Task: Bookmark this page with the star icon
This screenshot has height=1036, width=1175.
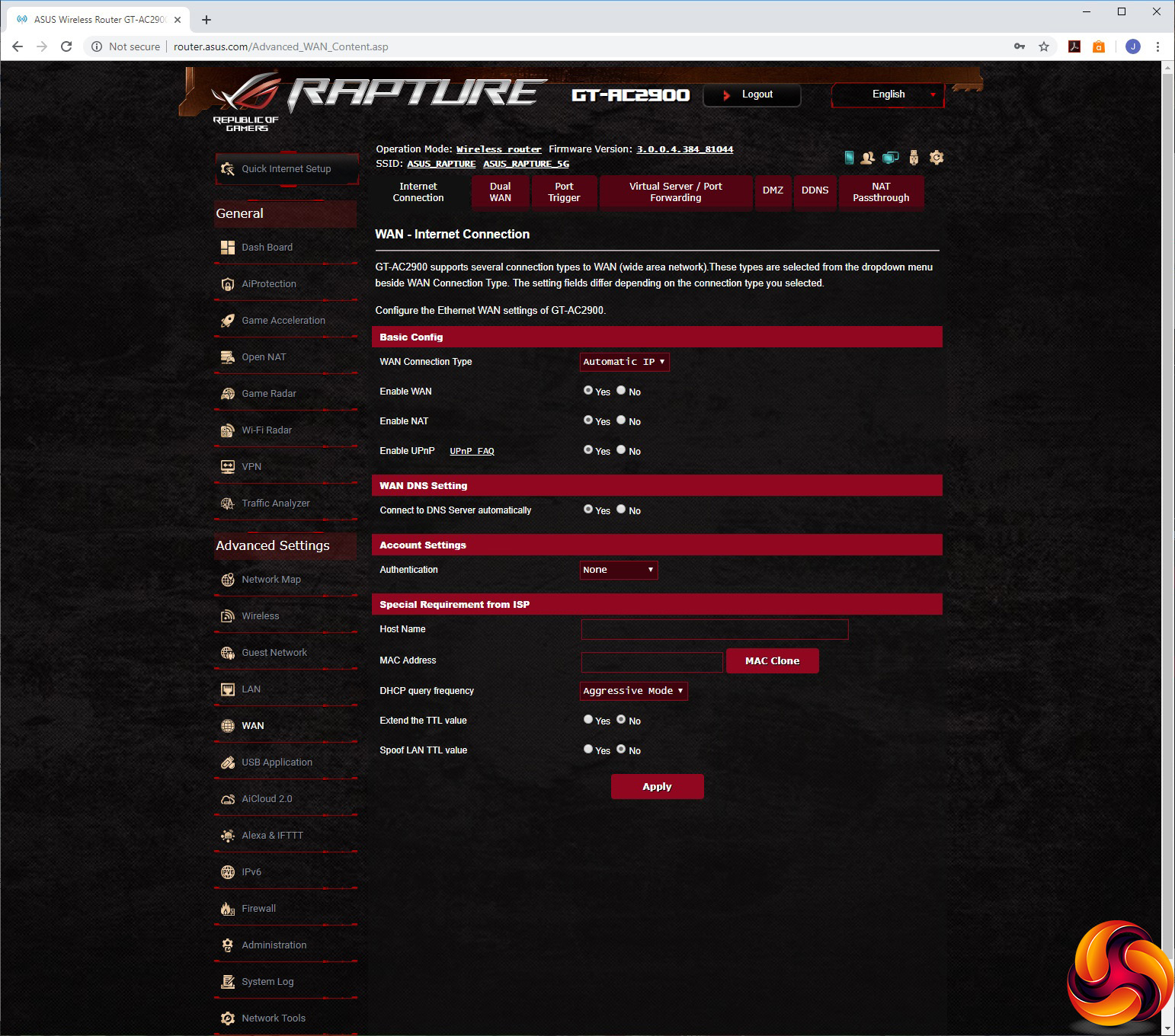Action: click(x=1044, y=46)
